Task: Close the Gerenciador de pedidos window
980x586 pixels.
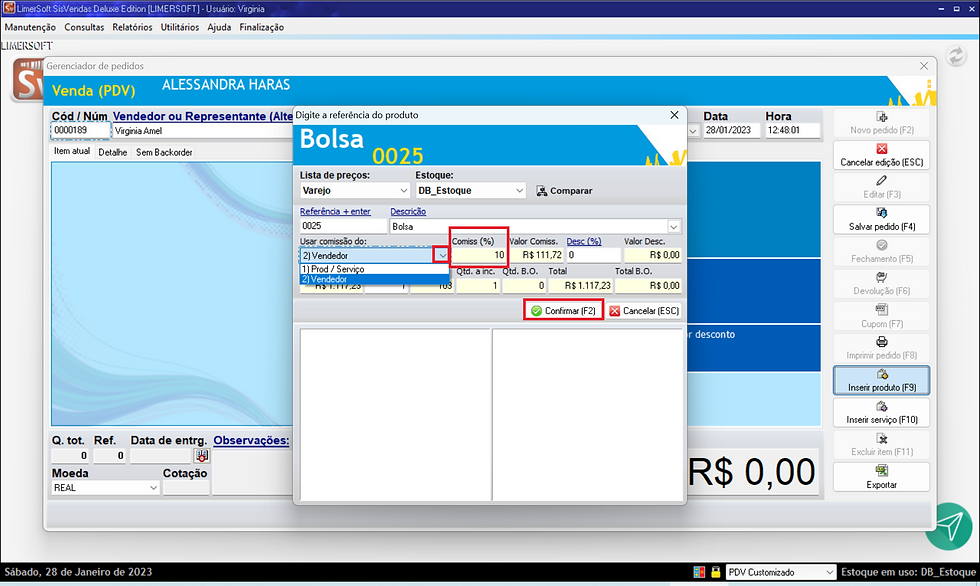Action: [x=924, y=66]
